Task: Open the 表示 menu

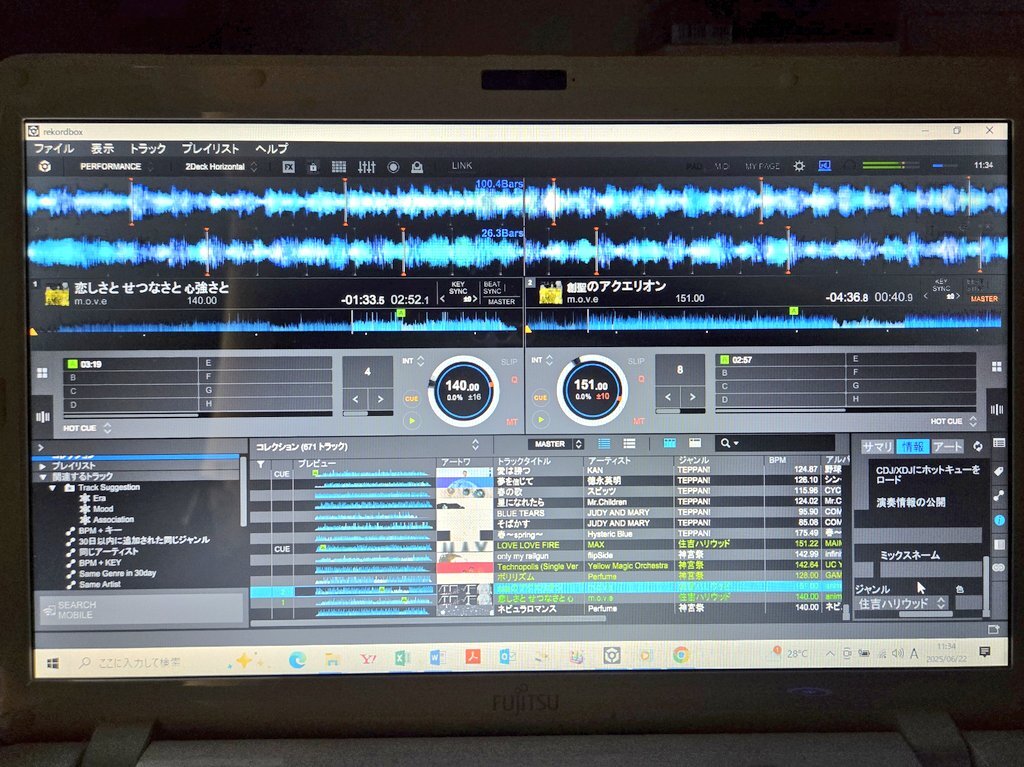Action: 102,149
